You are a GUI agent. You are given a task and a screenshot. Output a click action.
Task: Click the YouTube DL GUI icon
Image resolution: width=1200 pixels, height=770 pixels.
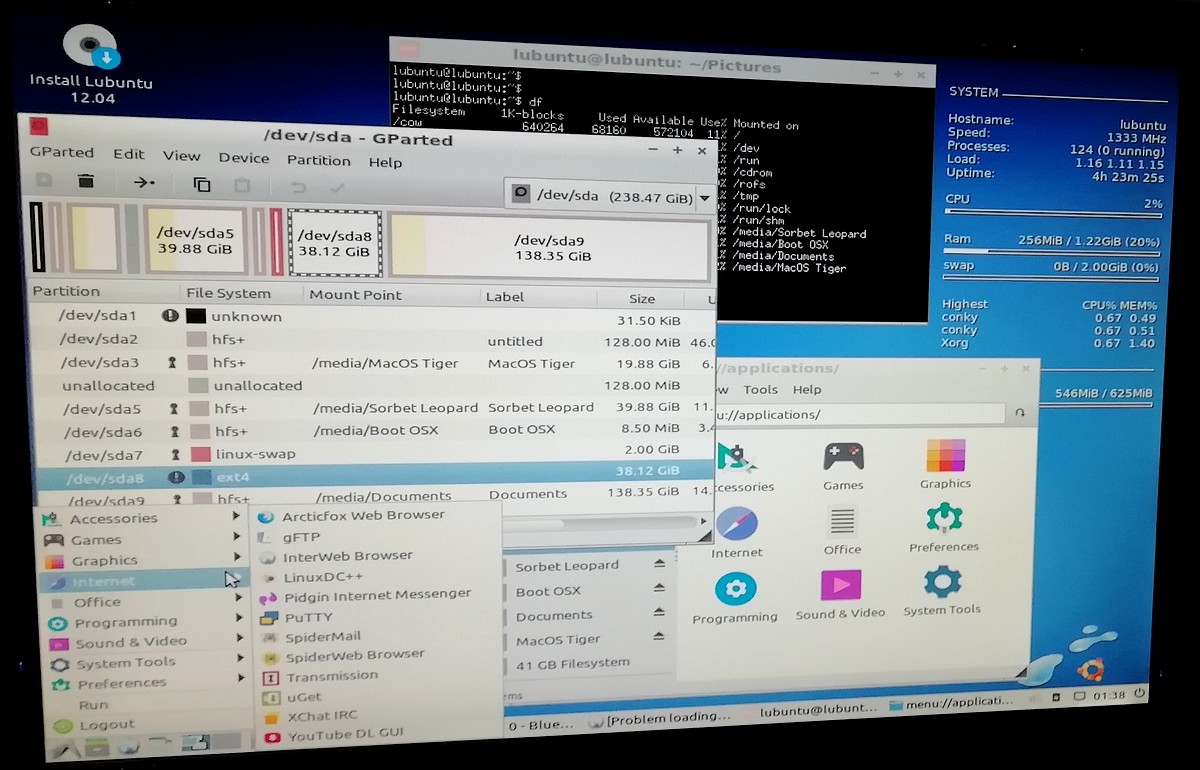tap(270, 737)
